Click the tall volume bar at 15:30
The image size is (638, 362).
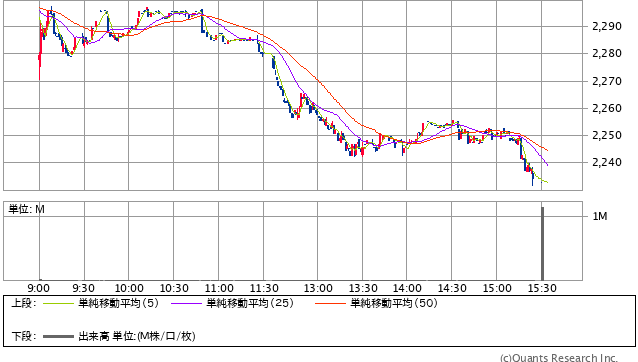click(542, 244)
